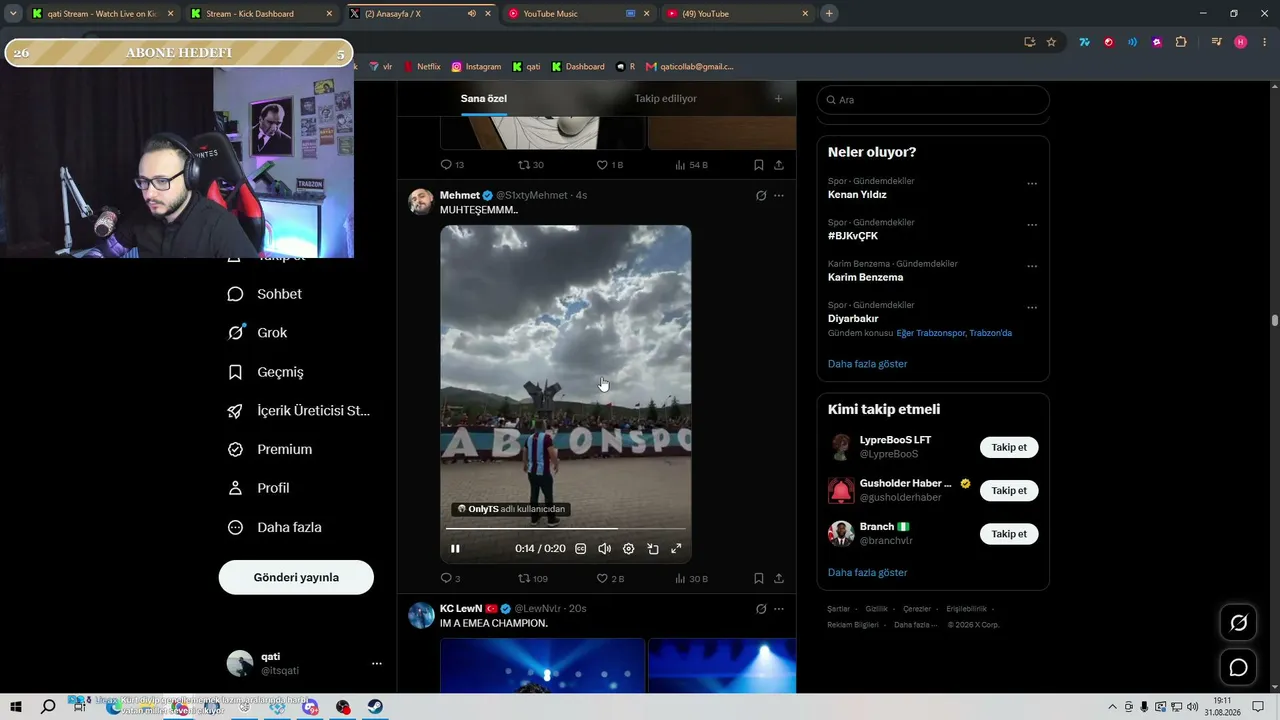
Task: Toggle picture-in-picture on the video
Action: tap(652, 548)
